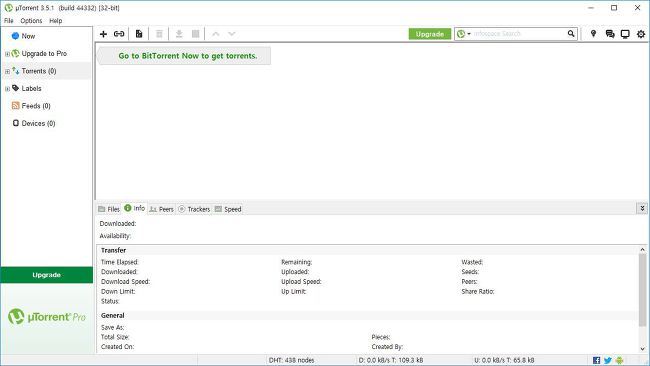Click the Start Torrent download icon
Image resolution: width=650 pixels, height=366 pixels.
tap(179, 34)
